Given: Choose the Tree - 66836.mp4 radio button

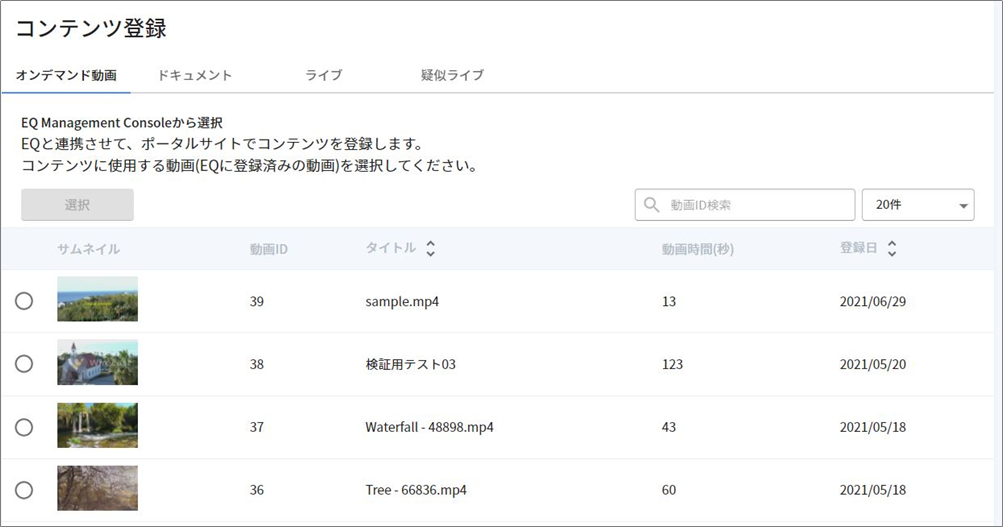Looking at the screenshot, I should coord(24,490).
